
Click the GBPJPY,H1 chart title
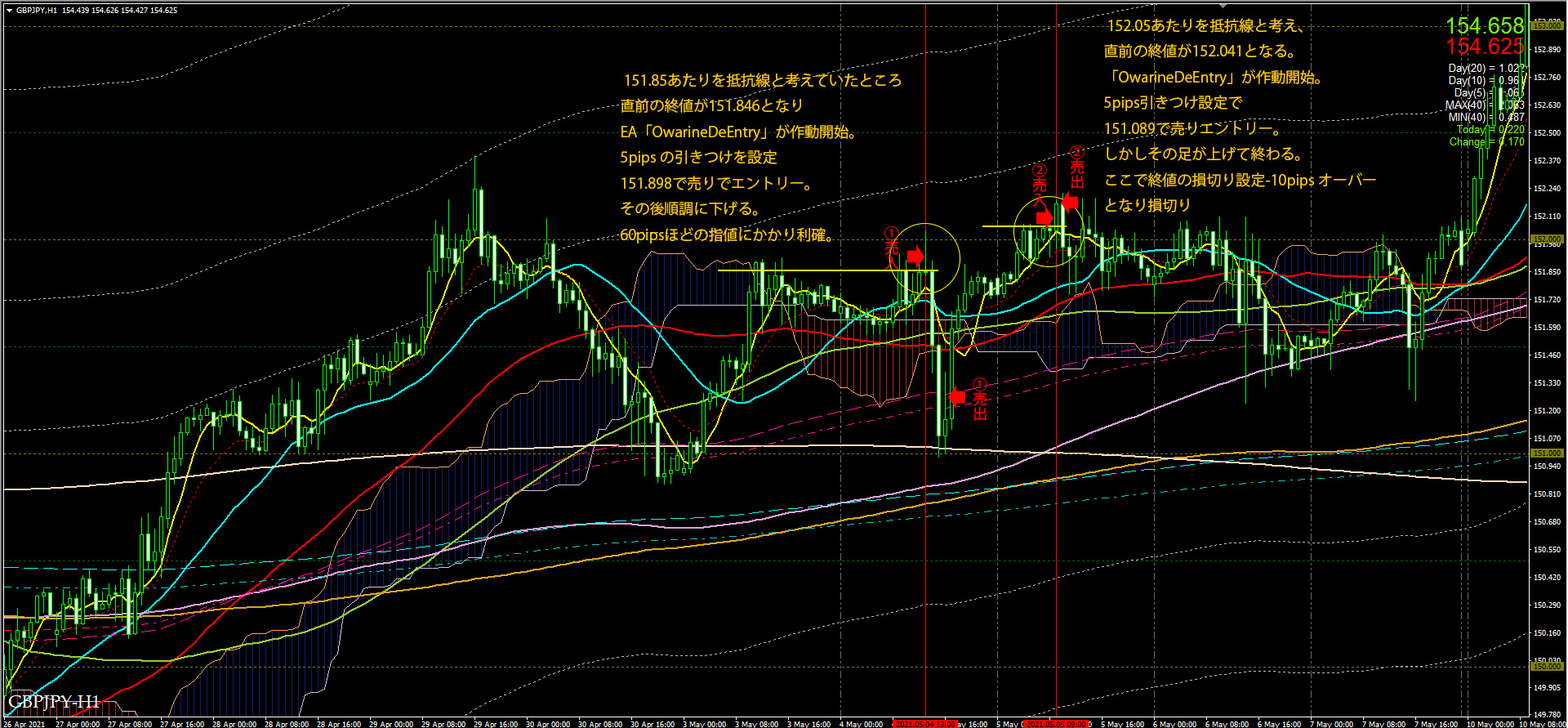click(36, 11)
